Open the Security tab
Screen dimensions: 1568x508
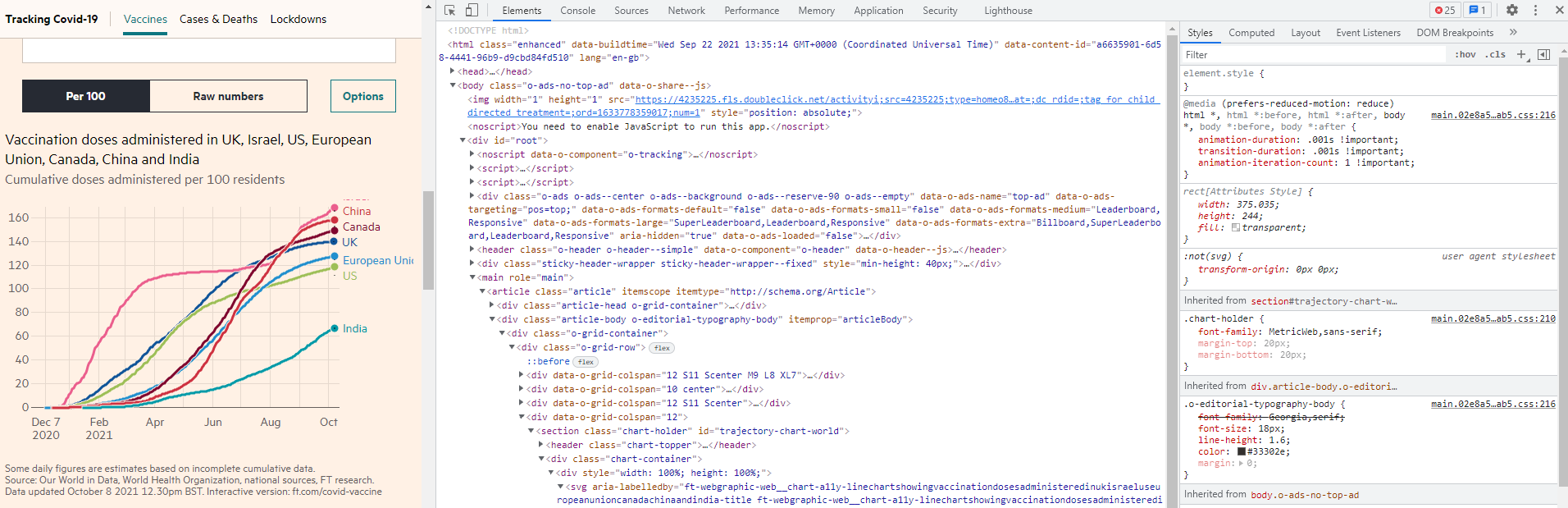point(940,11)
